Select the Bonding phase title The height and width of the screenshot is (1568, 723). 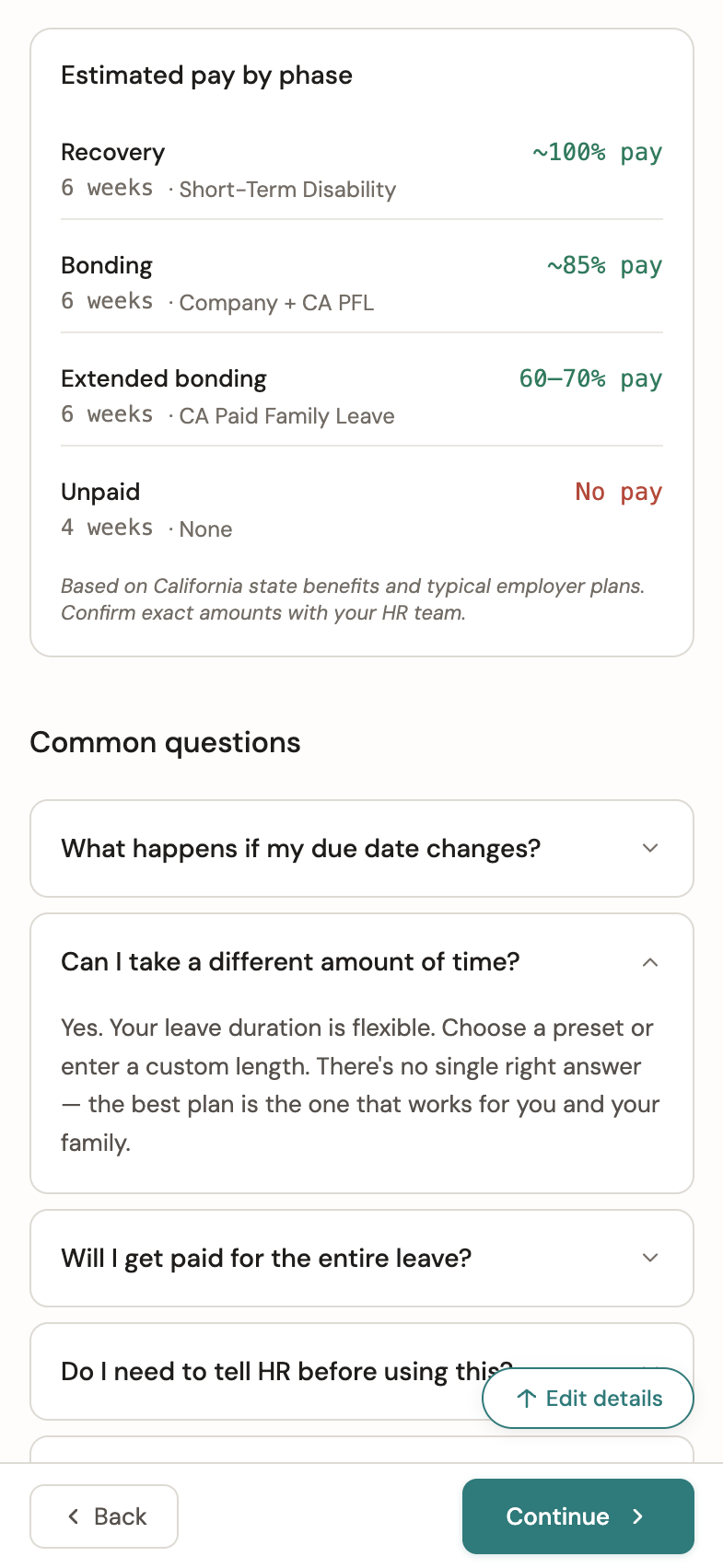pyautogui.click(x=107, y=265)
